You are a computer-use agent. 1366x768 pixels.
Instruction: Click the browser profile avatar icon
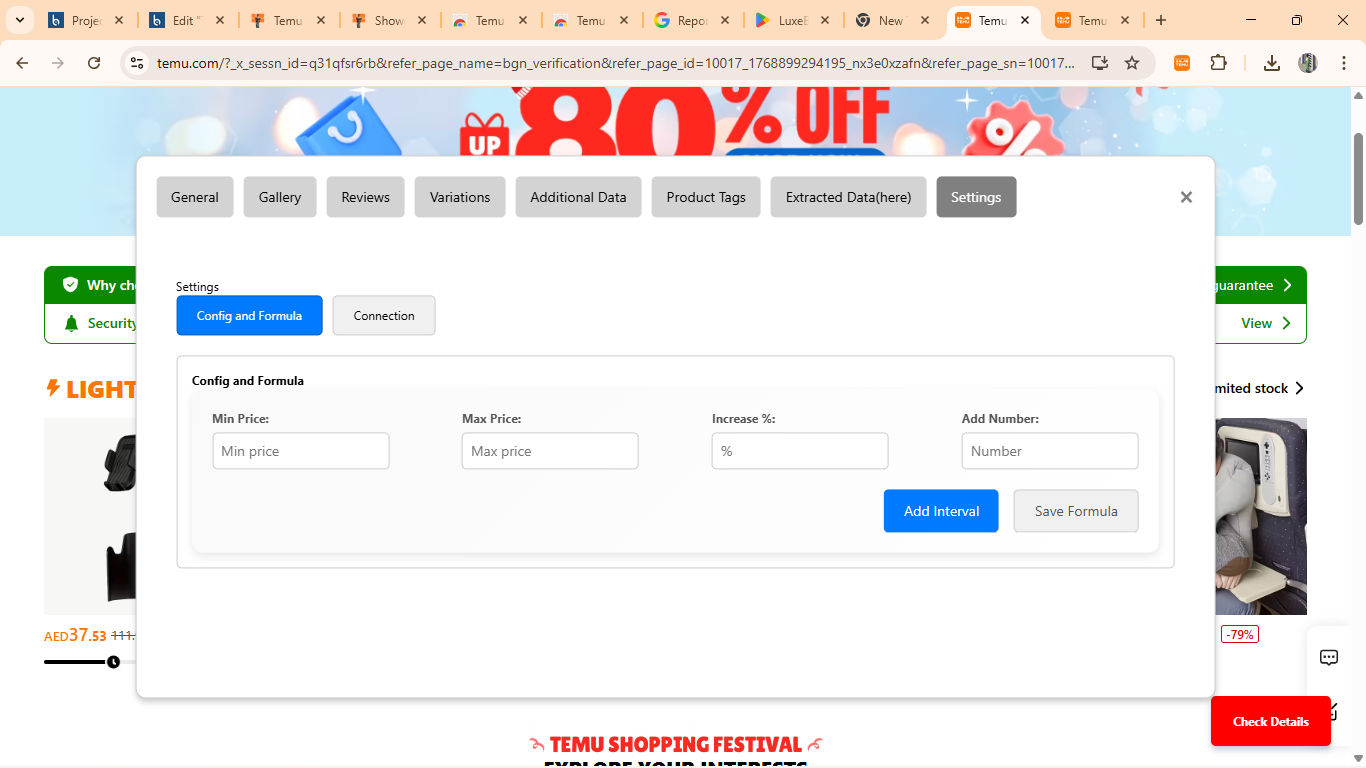coord(1307,62)
